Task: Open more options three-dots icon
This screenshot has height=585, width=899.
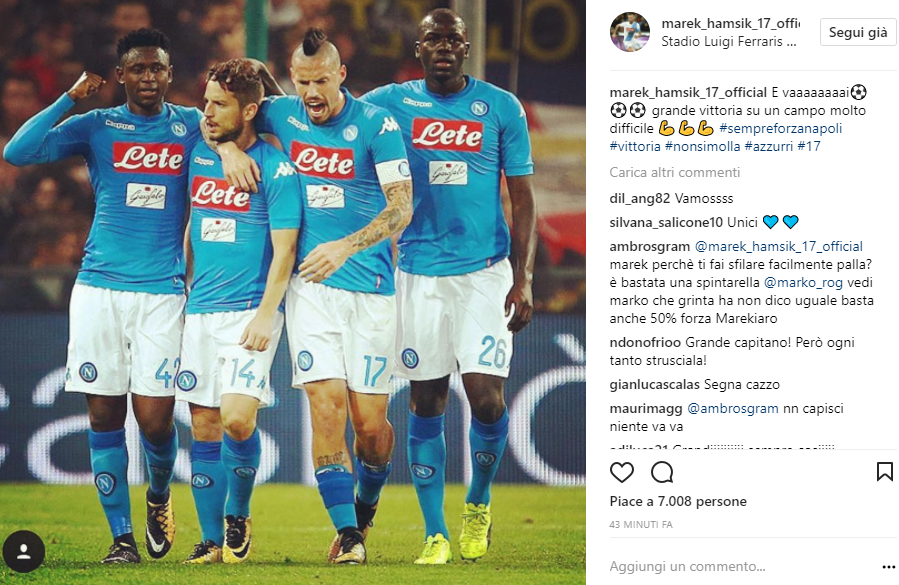Action: pos(888,567)
